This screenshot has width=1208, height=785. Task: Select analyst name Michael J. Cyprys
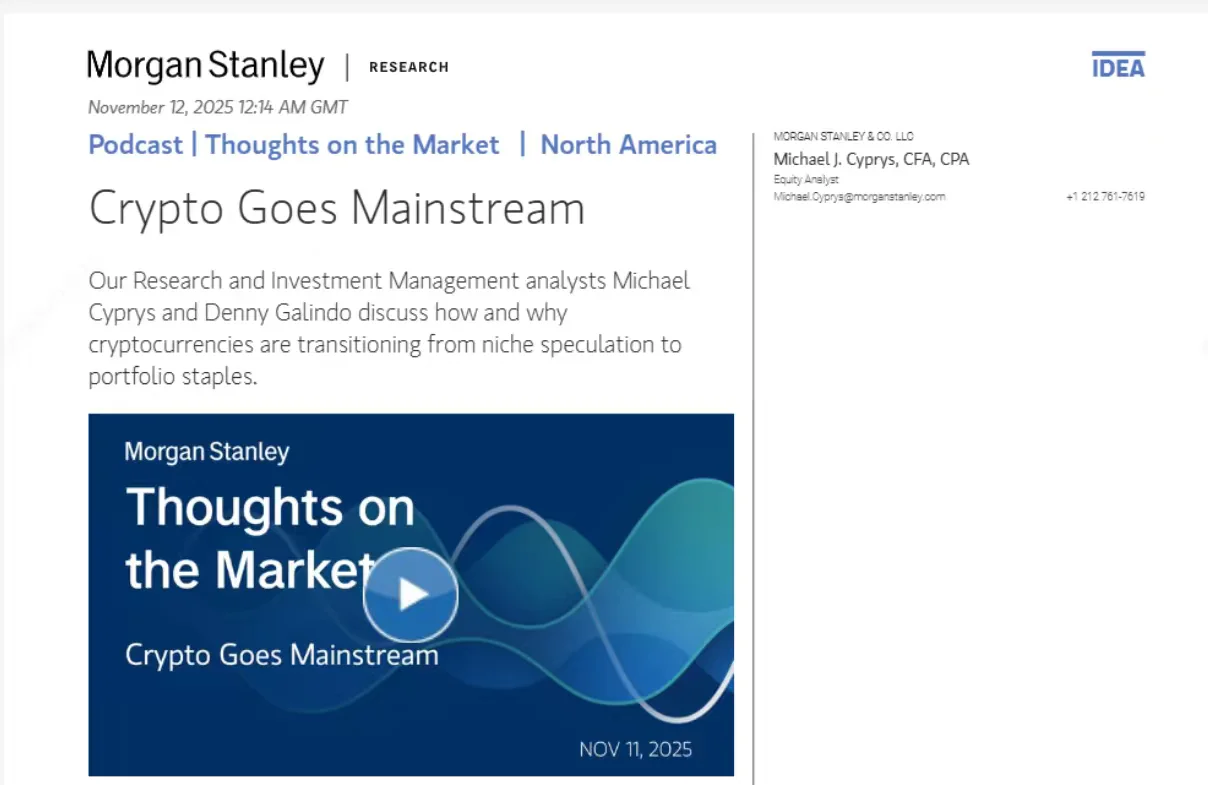click(870, 159)
